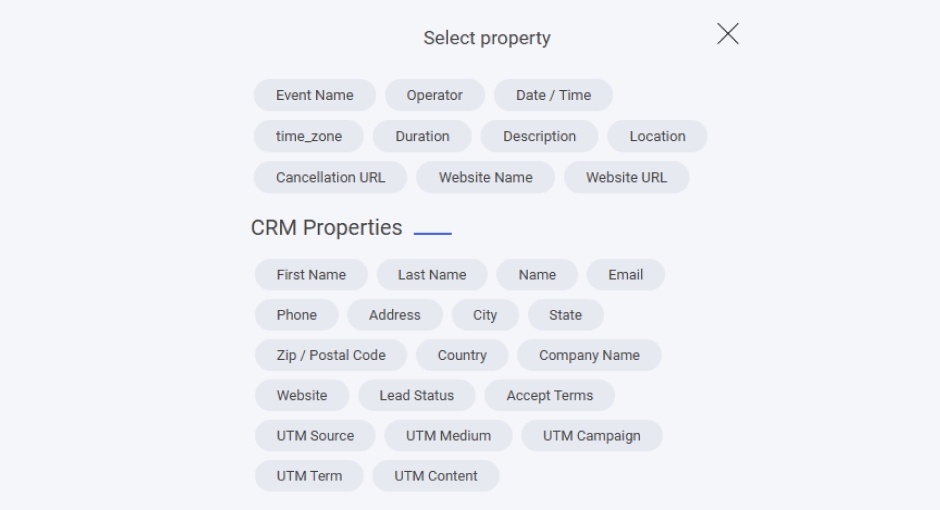Choose the Duration property

(422, 136)
